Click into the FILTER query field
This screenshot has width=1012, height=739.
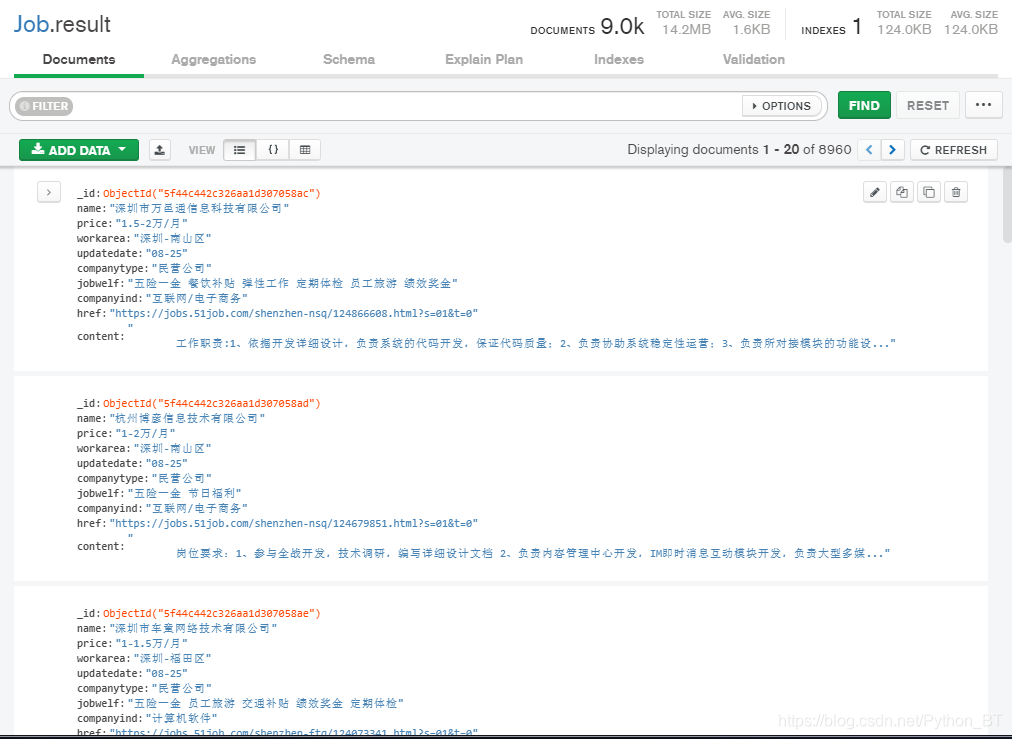[407, 106]
